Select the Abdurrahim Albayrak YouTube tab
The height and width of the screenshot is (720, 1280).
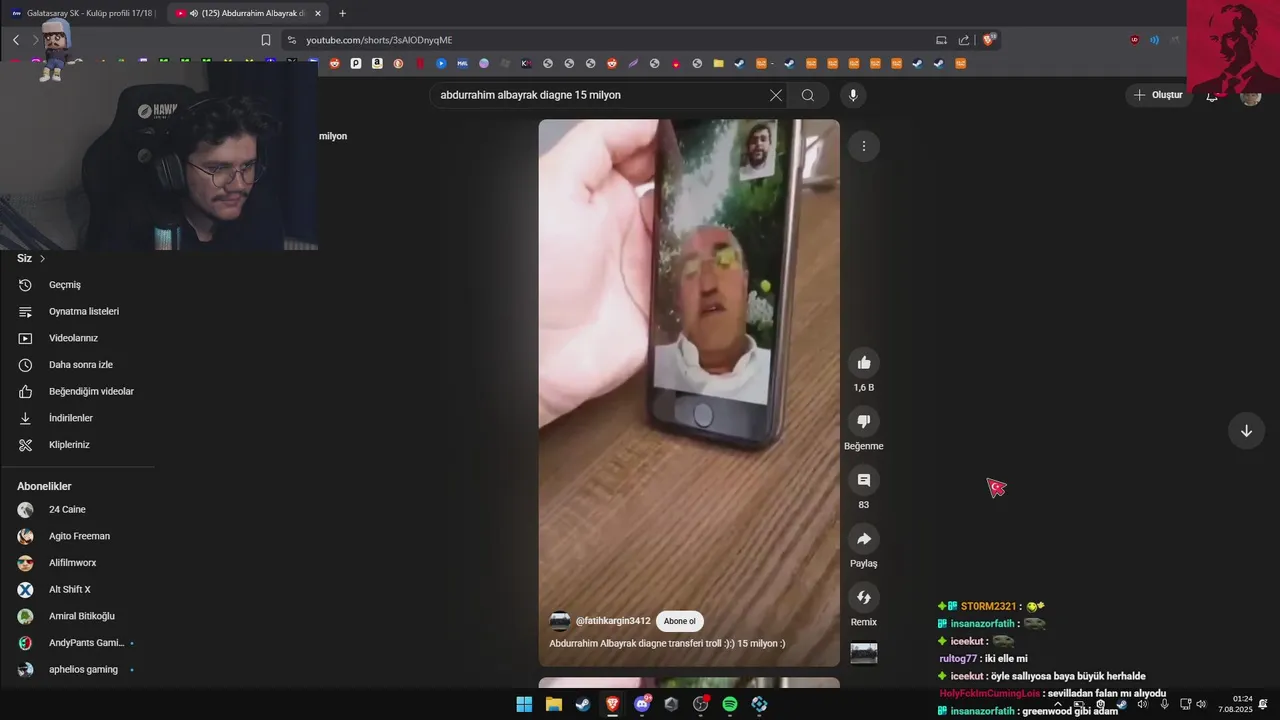[245, 13]
